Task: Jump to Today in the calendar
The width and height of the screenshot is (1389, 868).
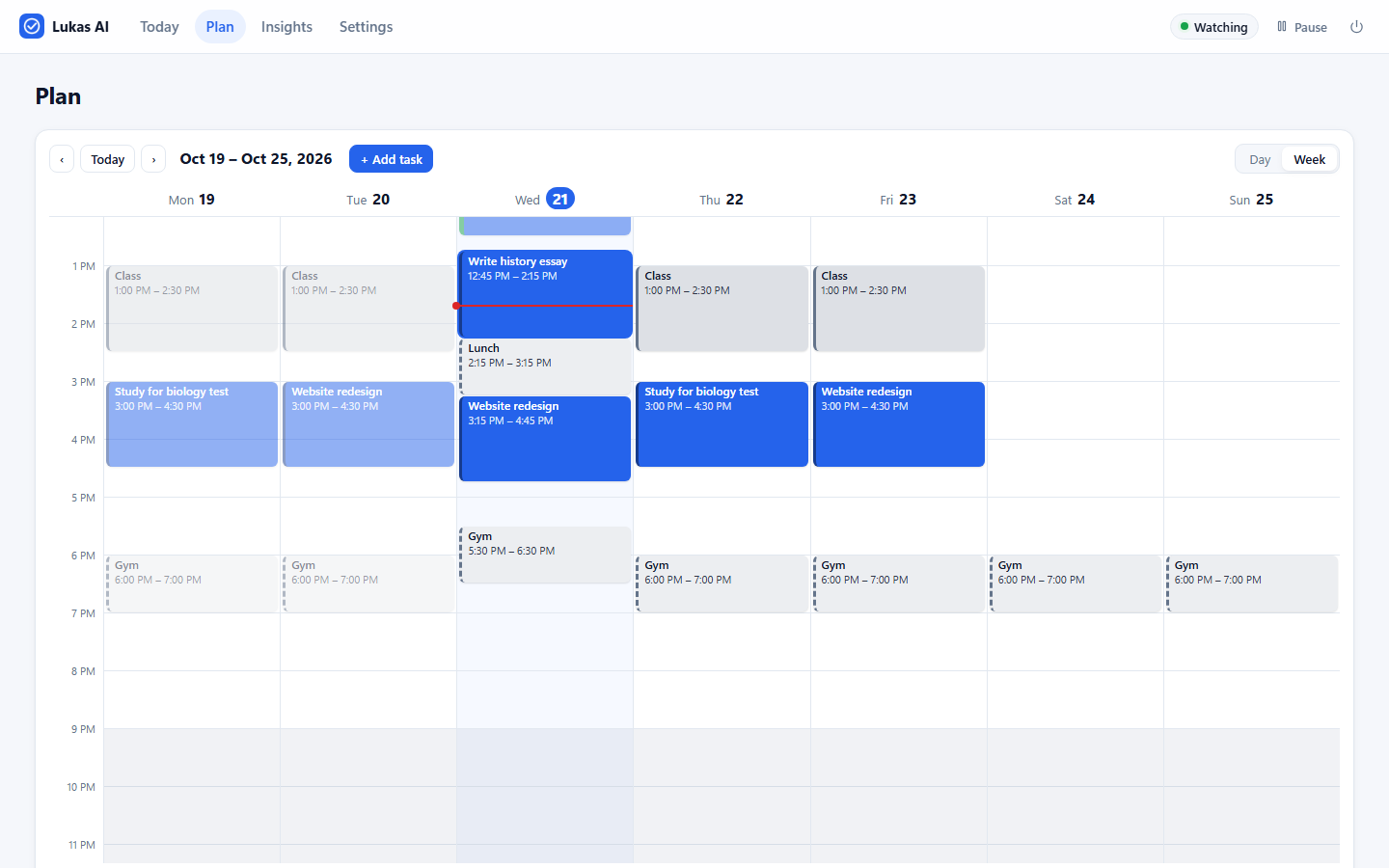Action: point(107,159)
